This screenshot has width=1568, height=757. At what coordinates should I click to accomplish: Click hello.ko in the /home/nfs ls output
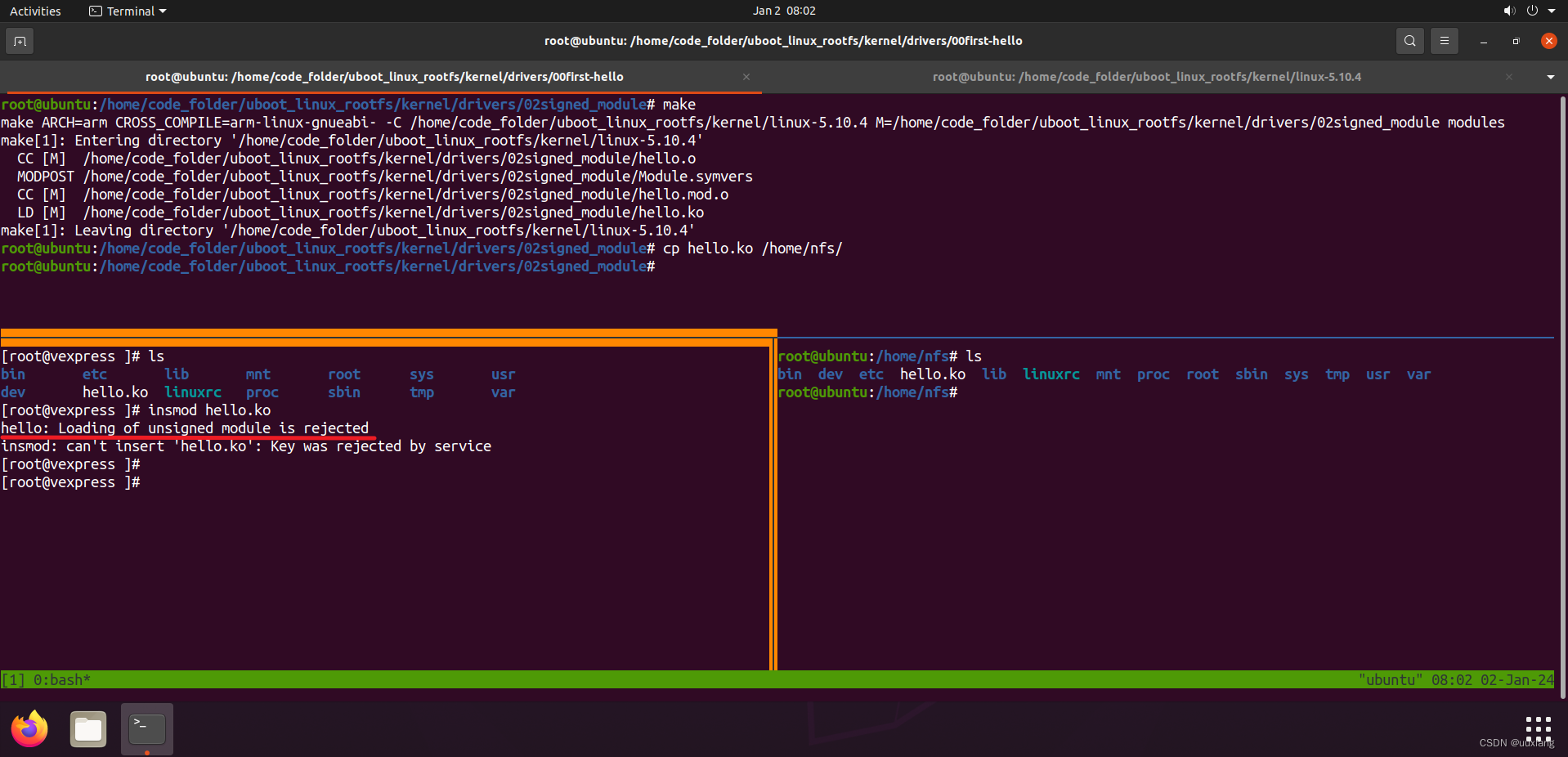(933, 374)
